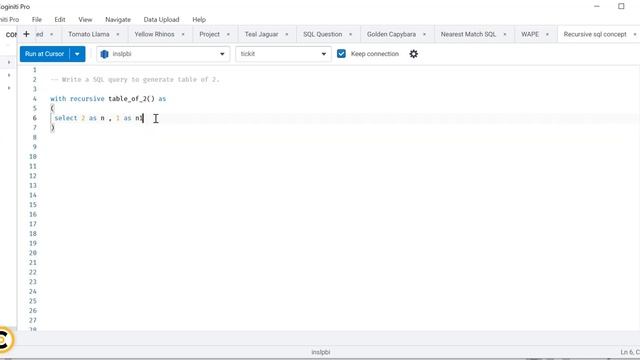The width and height of the screenshot is (640, 360).
Task: Close the Golden Capybara tab
Action: 424,35
